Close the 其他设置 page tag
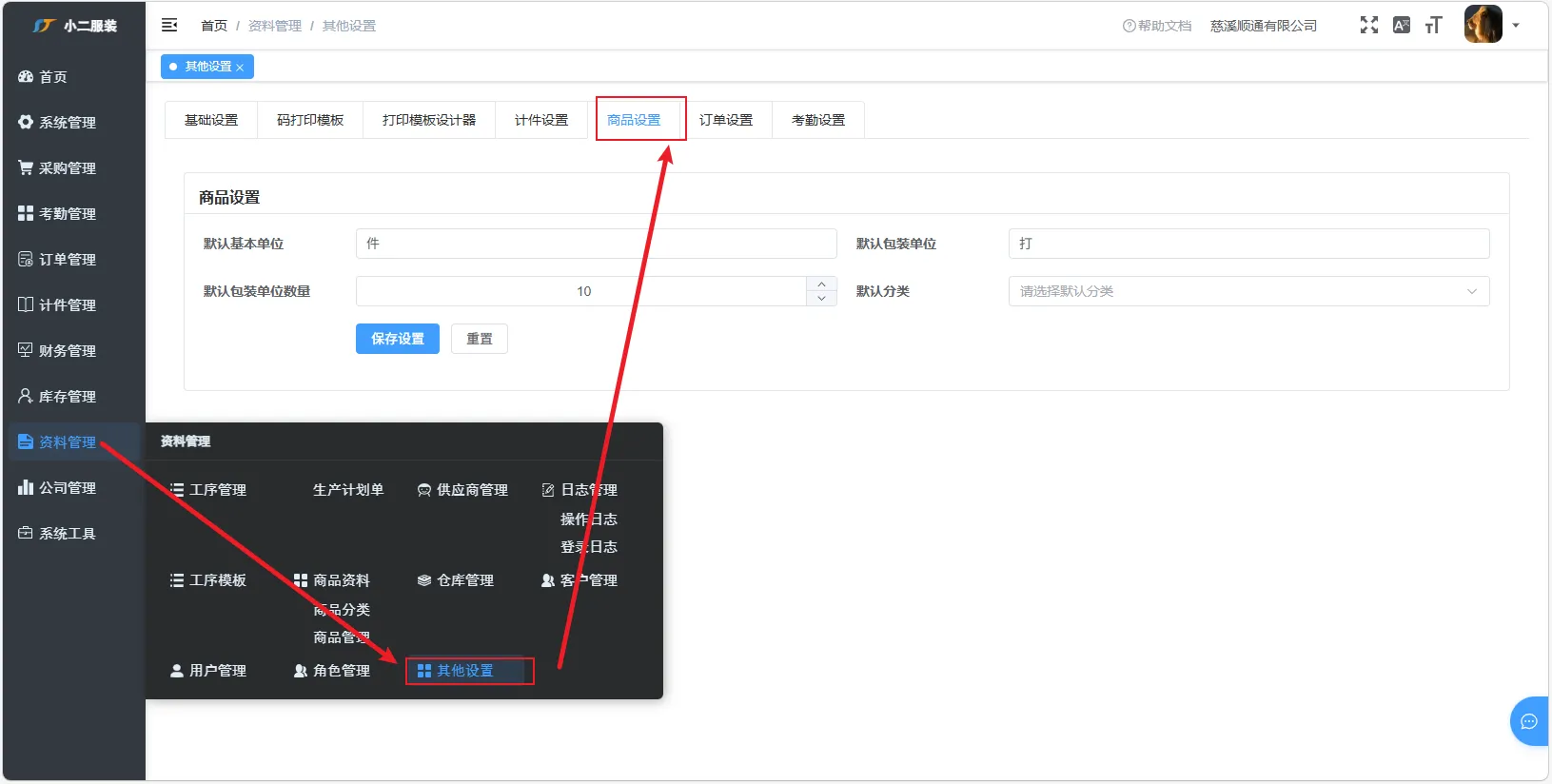Viewport: 1552px width, 784px height. (x=240, y=68)
